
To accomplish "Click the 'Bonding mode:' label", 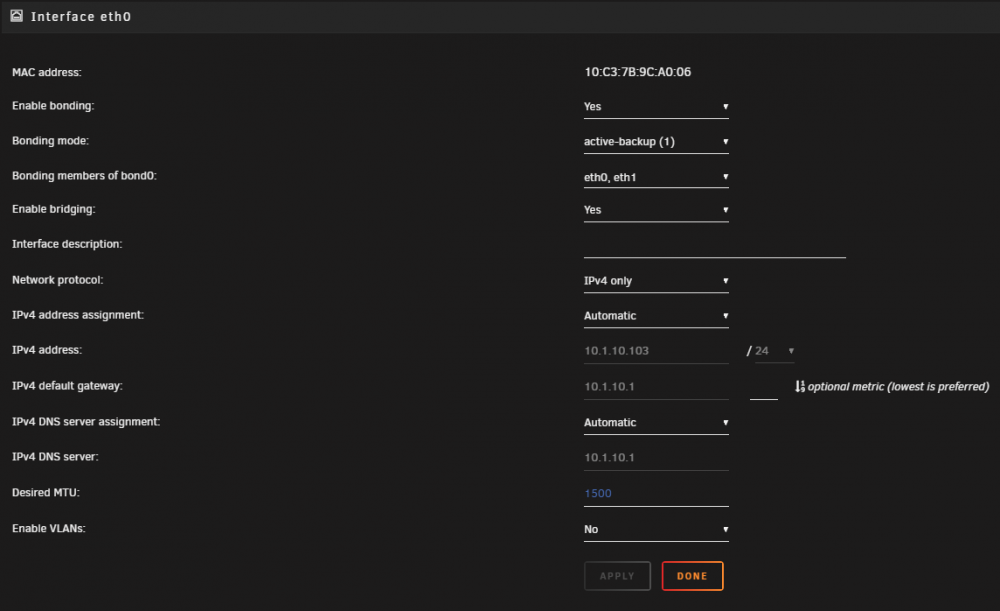I will (50, 141).
